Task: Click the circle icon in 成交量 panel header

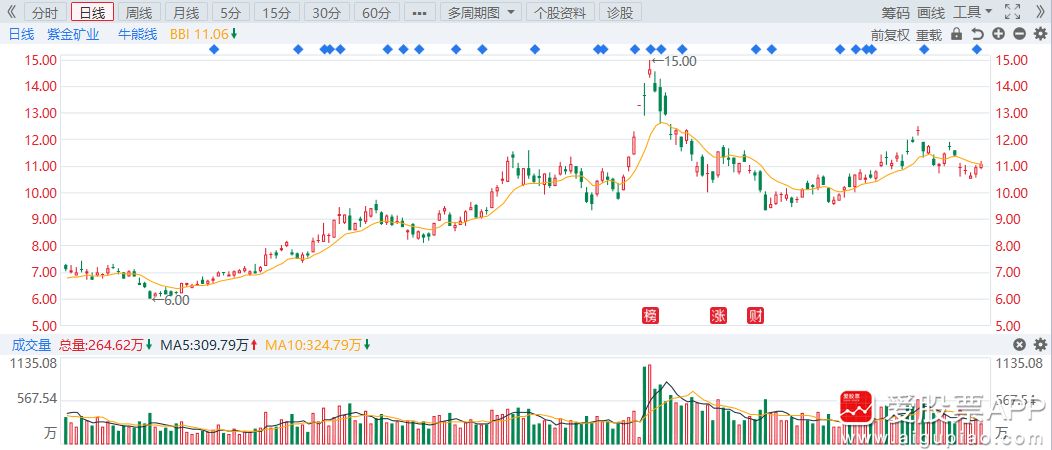Action: click(x=1018, y=345)
